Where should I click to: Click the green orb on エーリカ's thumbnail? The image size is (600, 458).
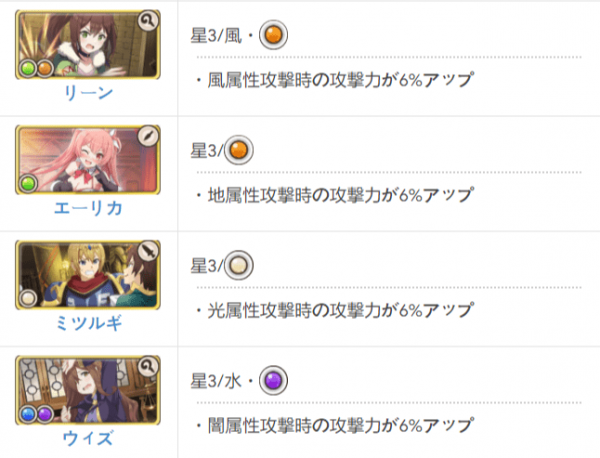(28, 184)
